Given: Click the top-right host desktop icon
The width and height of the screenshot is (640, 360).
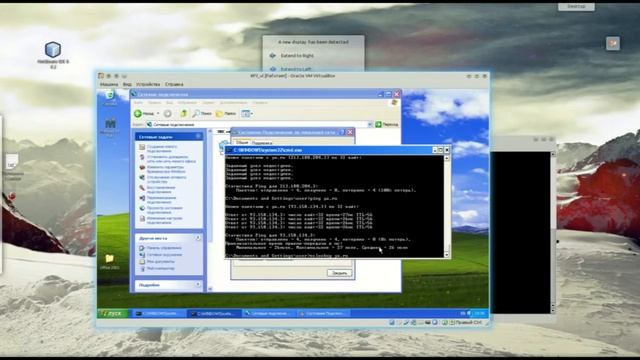Looking at the screenshot, I should click(x=613, y=43).
